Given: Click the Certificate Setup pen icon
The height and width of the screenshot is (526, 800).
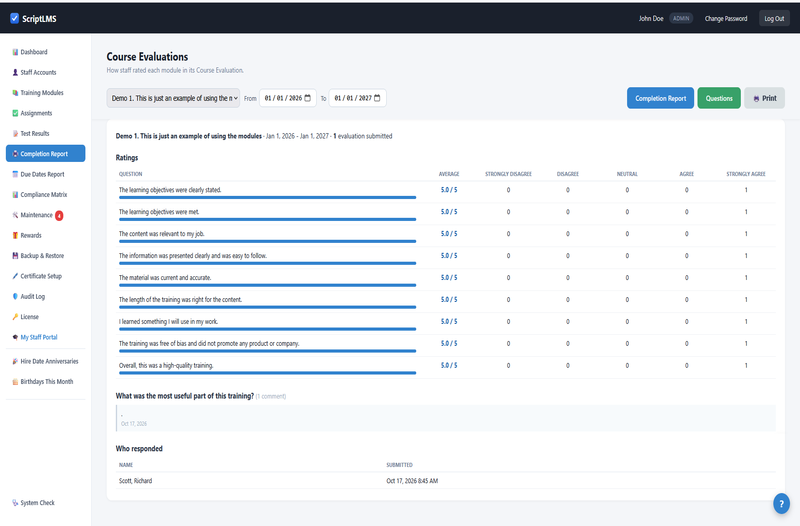Looking at the screenshot, I should click(x=15, y=276).
